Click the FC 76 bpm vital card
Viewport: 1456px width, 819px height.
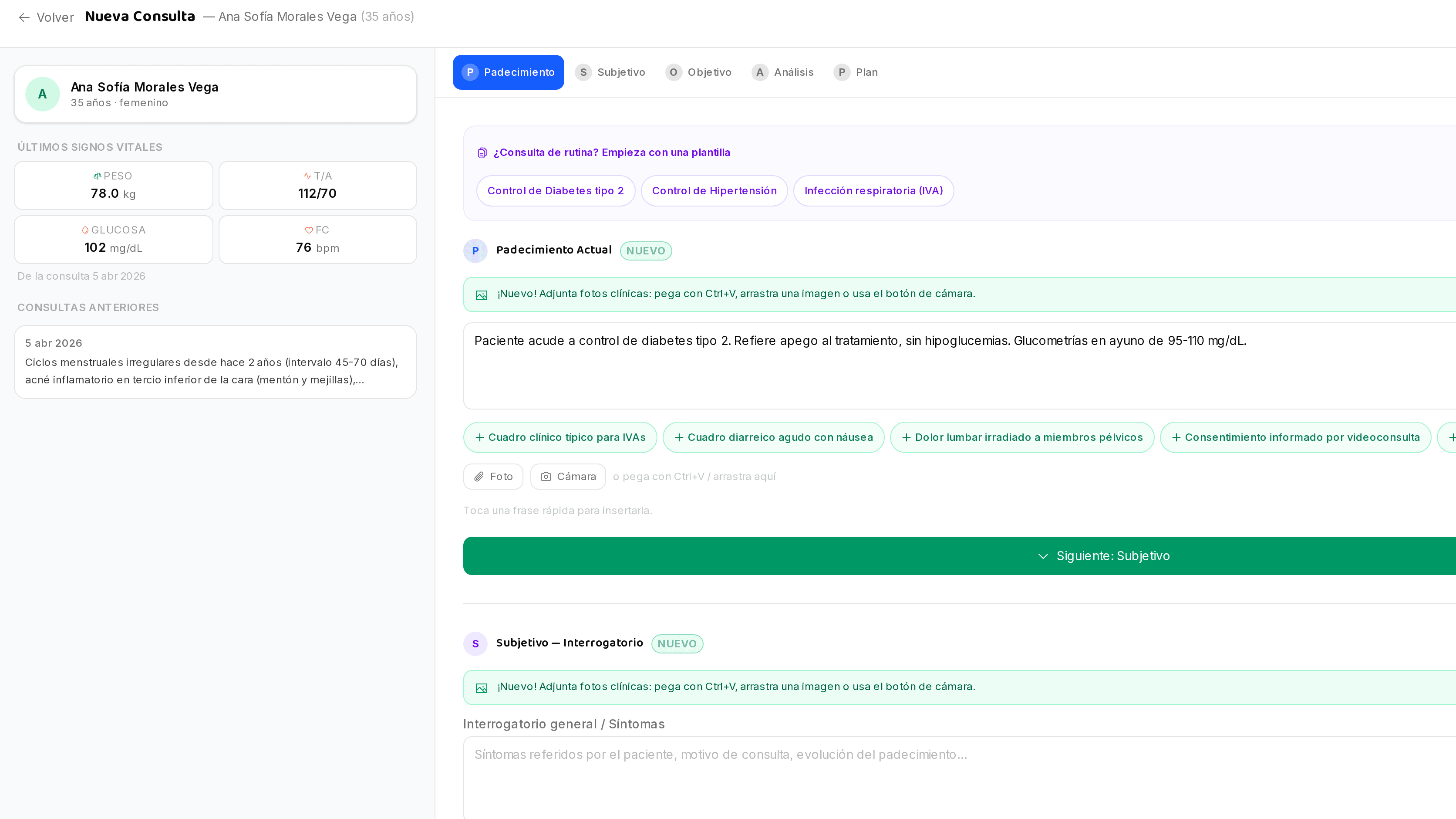pyautogui.click(x=318, y=240)
